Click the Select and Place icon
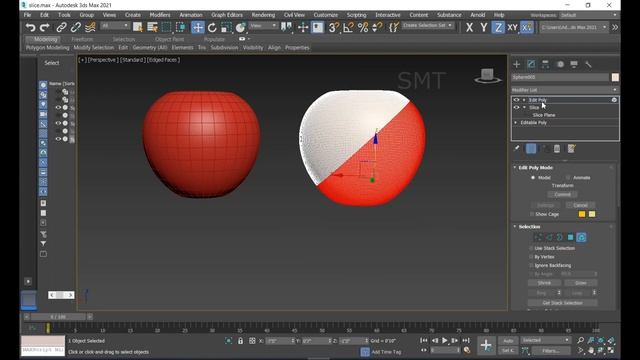Image resolution: width=640 pixels, height=360 pixels. pos(240,27)
